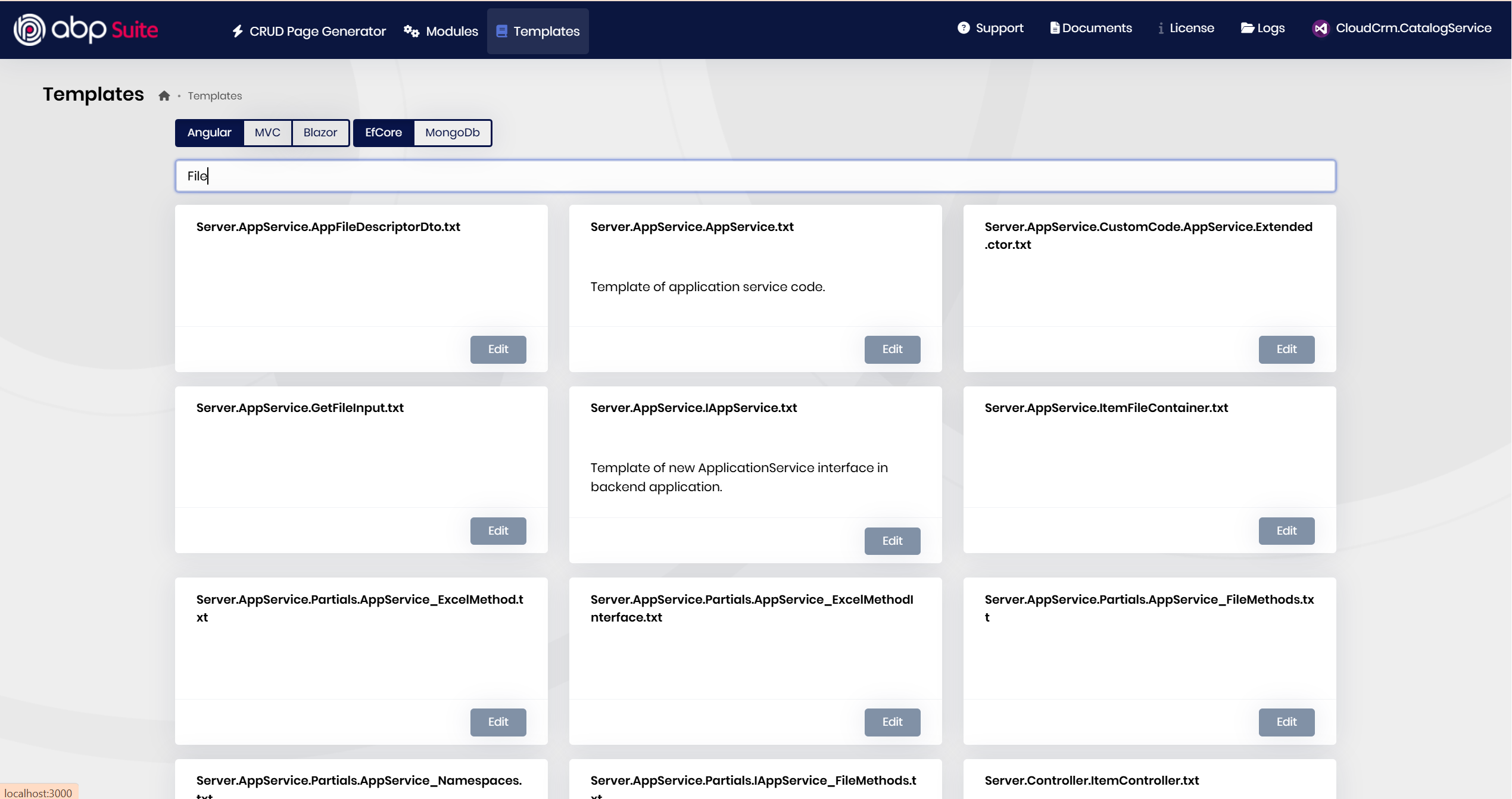This screenshot has width=1512, height=799.
Task: Open the Modules menu item
Action: click(x=451, y=31)
